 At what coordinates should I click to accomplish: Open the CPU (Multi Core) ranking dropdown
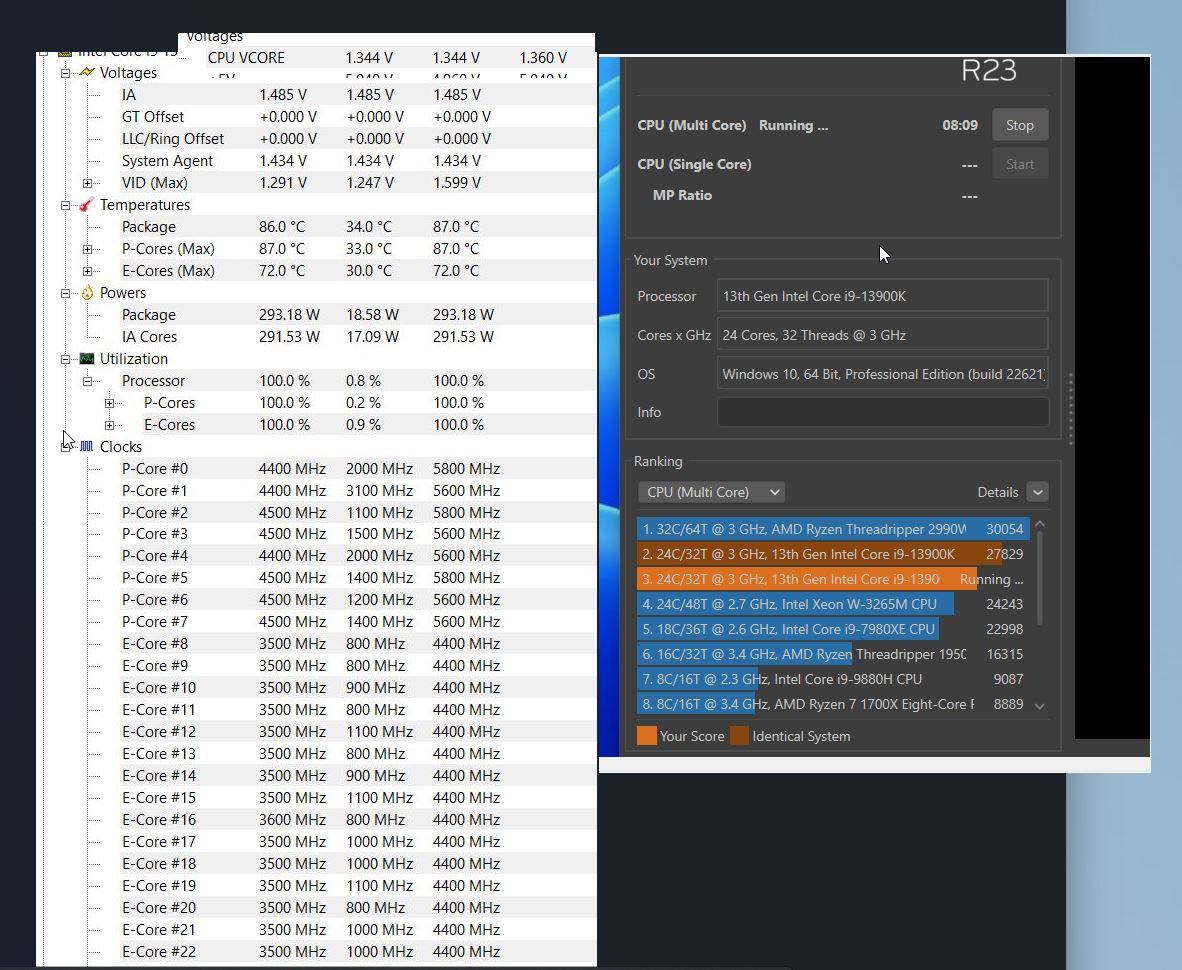point(711,492)
